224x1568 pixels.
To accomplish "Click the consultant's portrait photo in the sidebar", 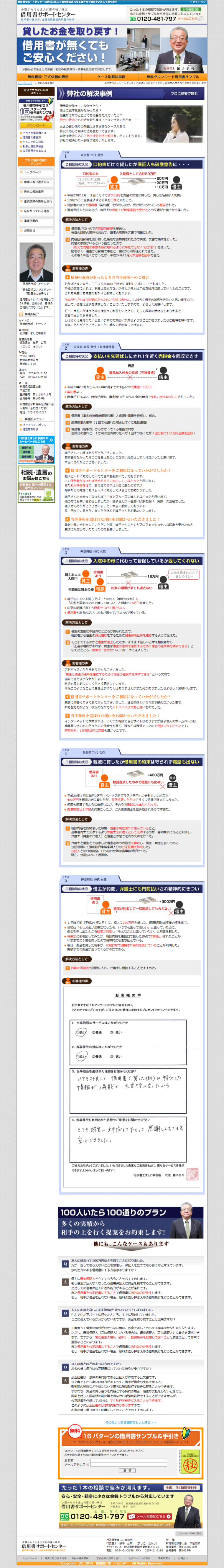I will pyautogui.click(x=36, y=262).
